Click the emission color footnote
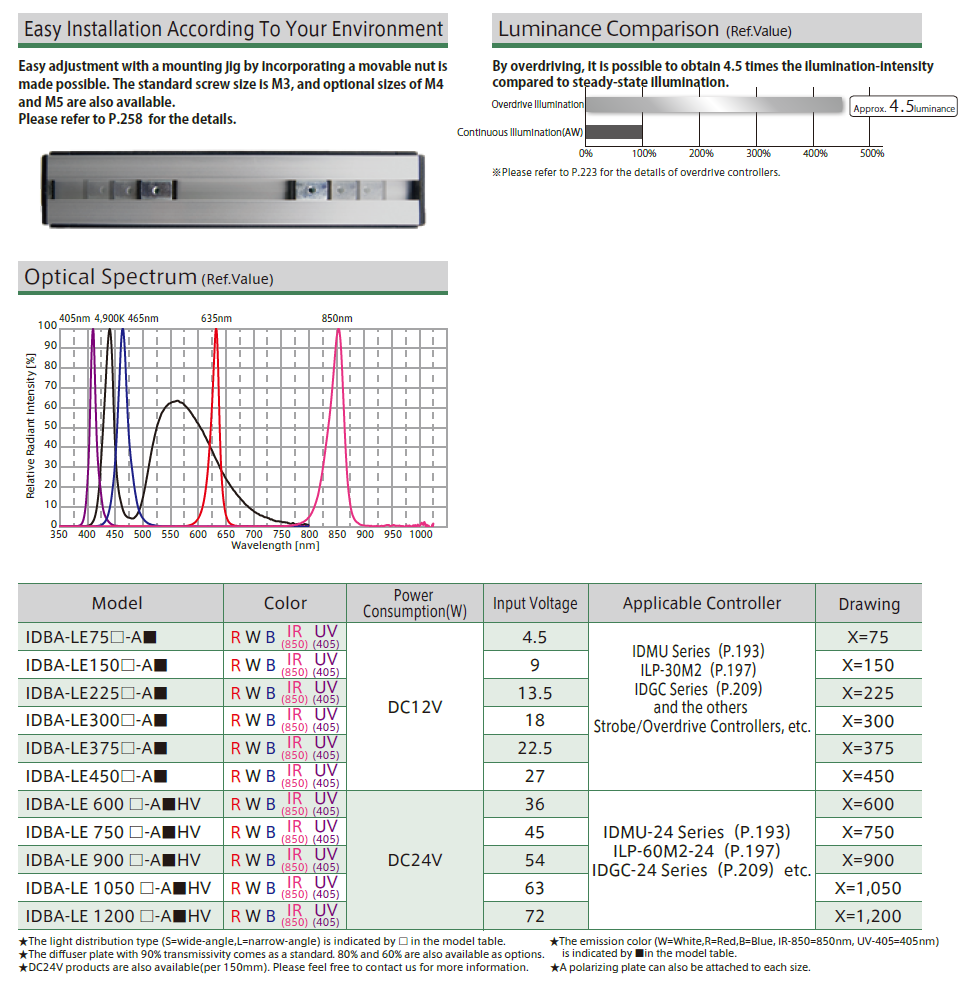The height and width of the screenshot is (984, 966). pyautogui.click(x=744, y=947)
